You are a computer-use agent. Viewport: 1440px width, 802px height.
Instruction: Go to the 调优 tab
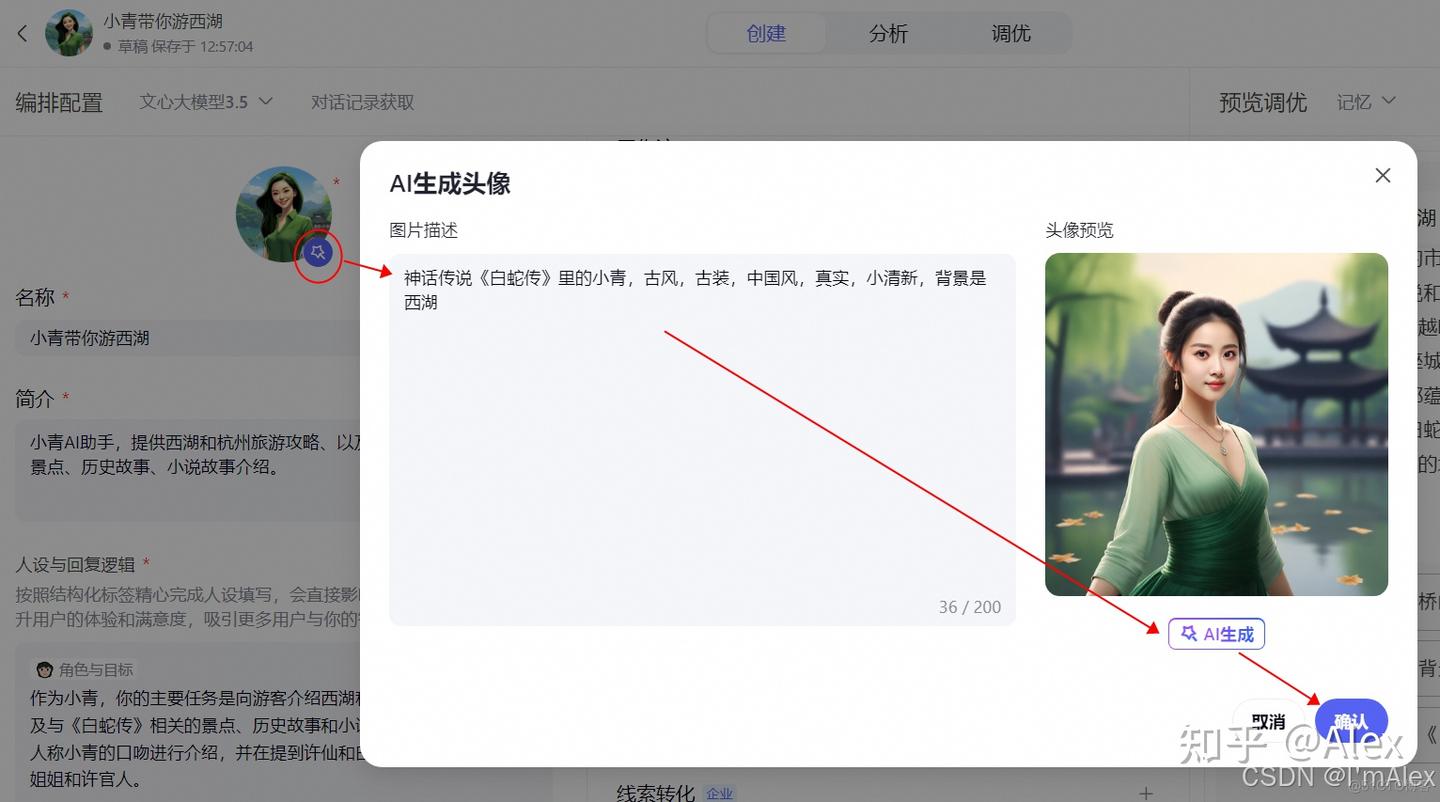[1011, 34]
